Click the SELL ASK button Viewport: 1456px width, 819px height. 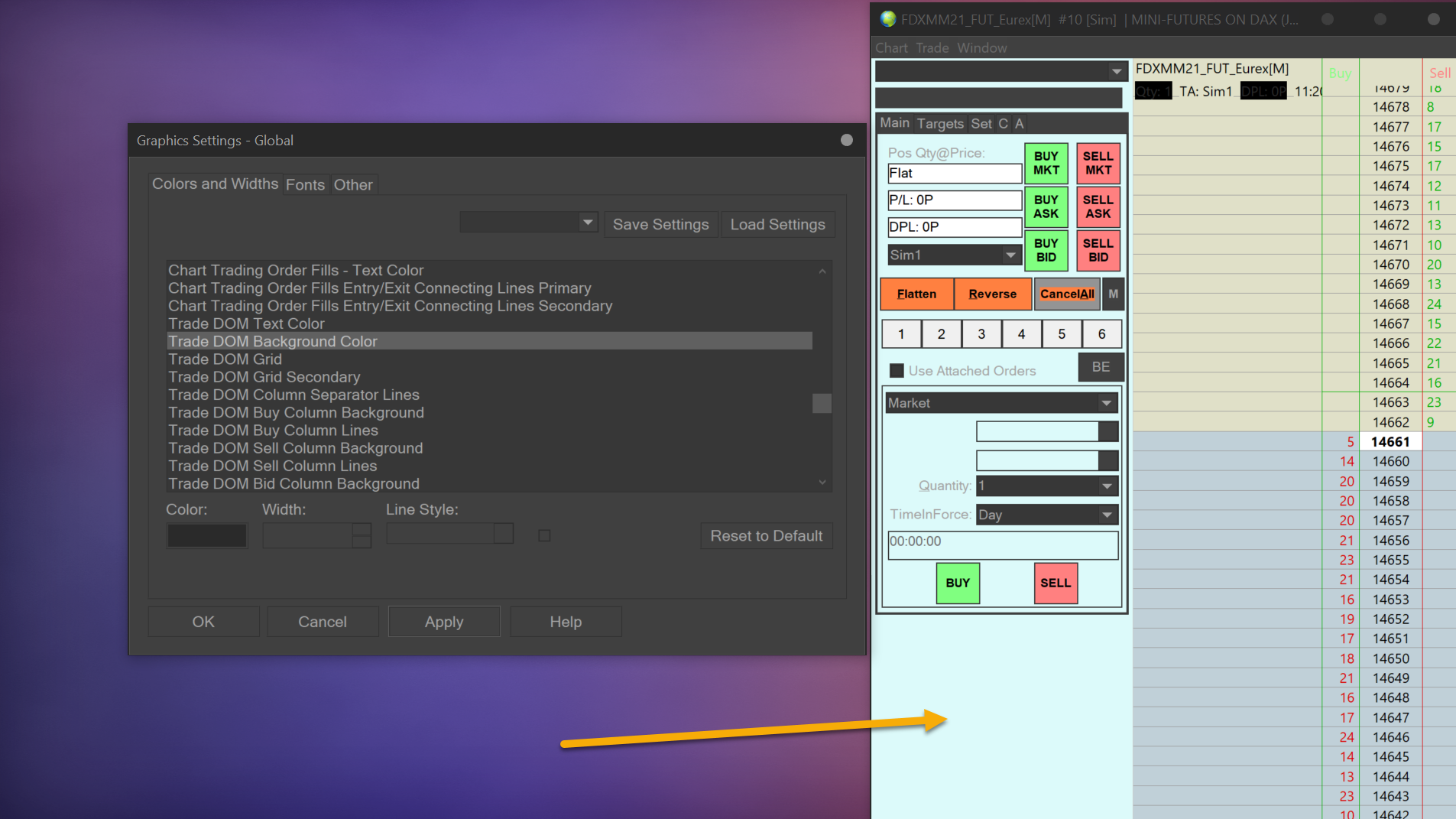[1098, 206]
